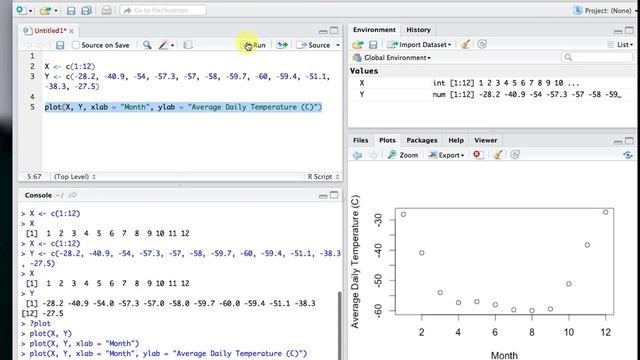The width and height of the screenshot is (640, 360).
Task: Refresh the environment pane
Action: tap(482, 44)
